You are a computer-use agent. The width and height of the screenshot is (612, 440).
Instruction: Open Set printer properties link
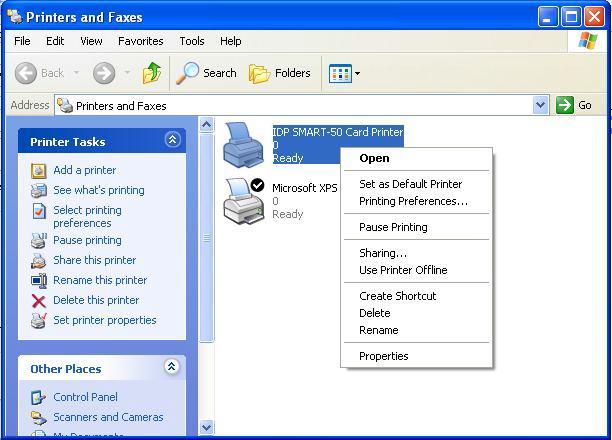pos(105,320)
